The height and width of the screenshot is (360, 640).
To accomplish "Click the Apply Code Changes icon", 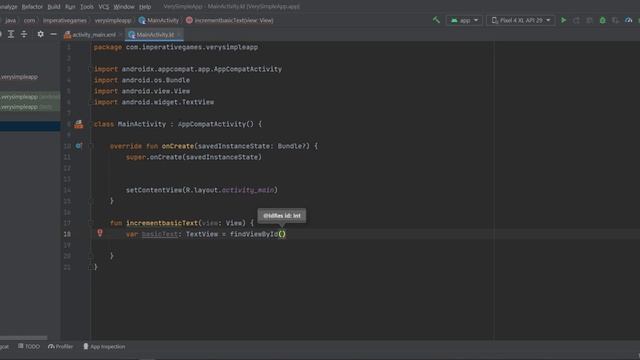I will click(x=589, y=20).
